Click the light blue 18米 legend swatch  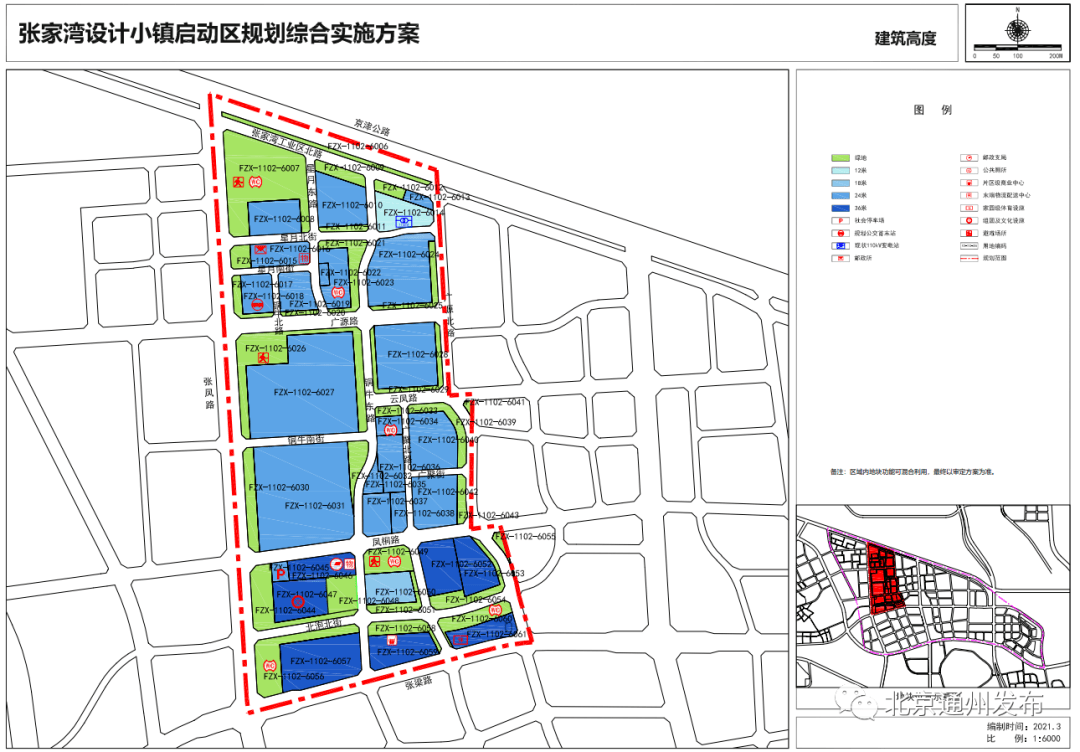(840, 183)
